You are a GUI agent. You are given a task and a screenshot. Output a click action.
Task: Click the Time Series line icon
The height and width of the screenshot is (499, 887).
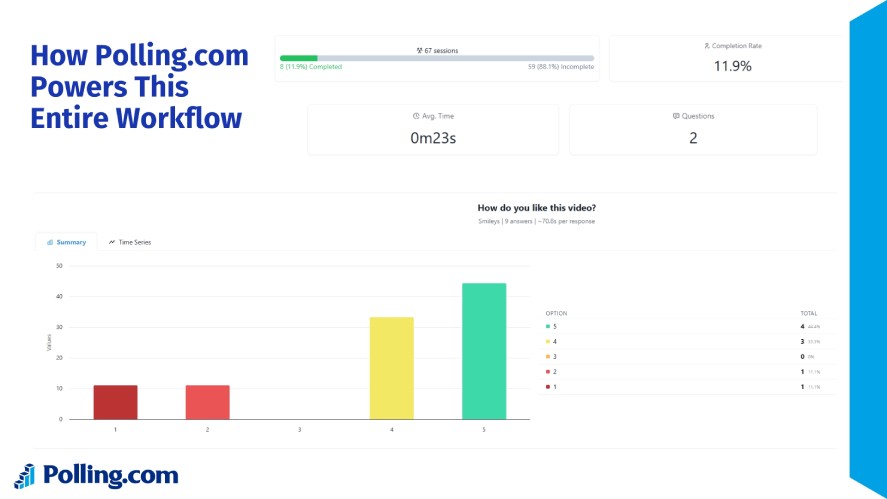click(x=112, y=242)
